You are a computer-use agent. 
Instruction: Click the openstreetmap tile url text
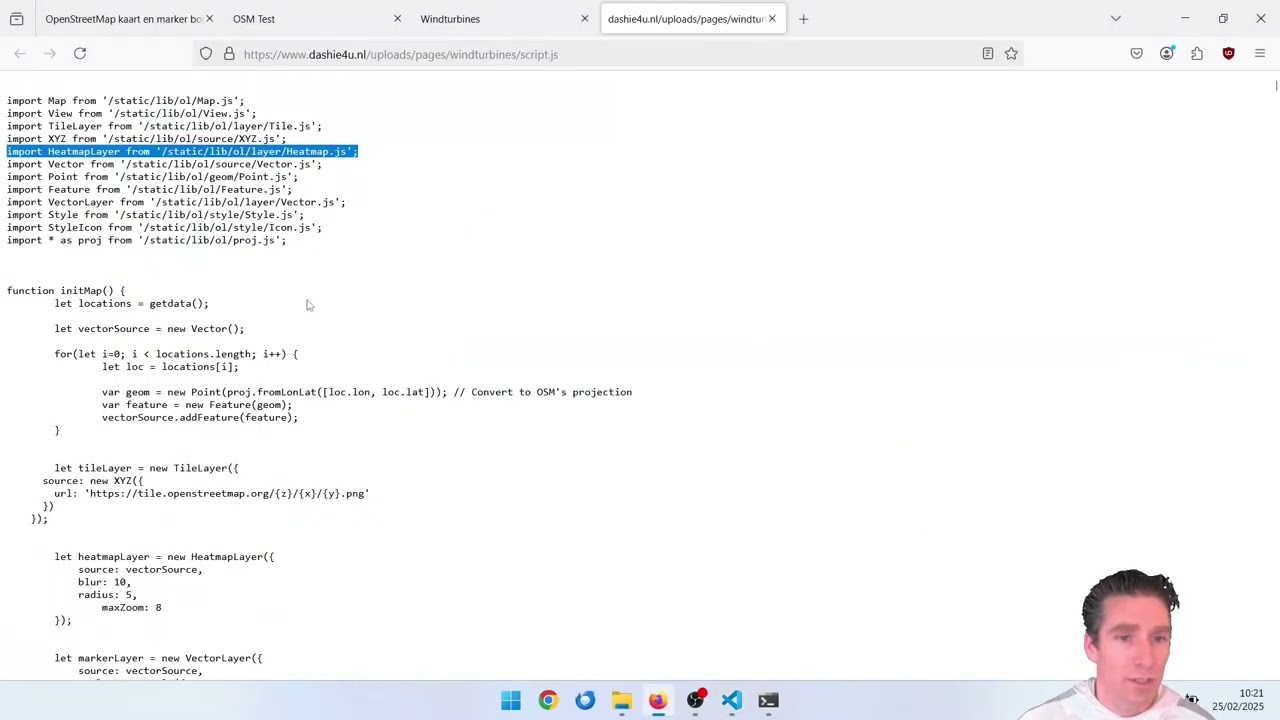pyautogui.click(x=229, y=493)
